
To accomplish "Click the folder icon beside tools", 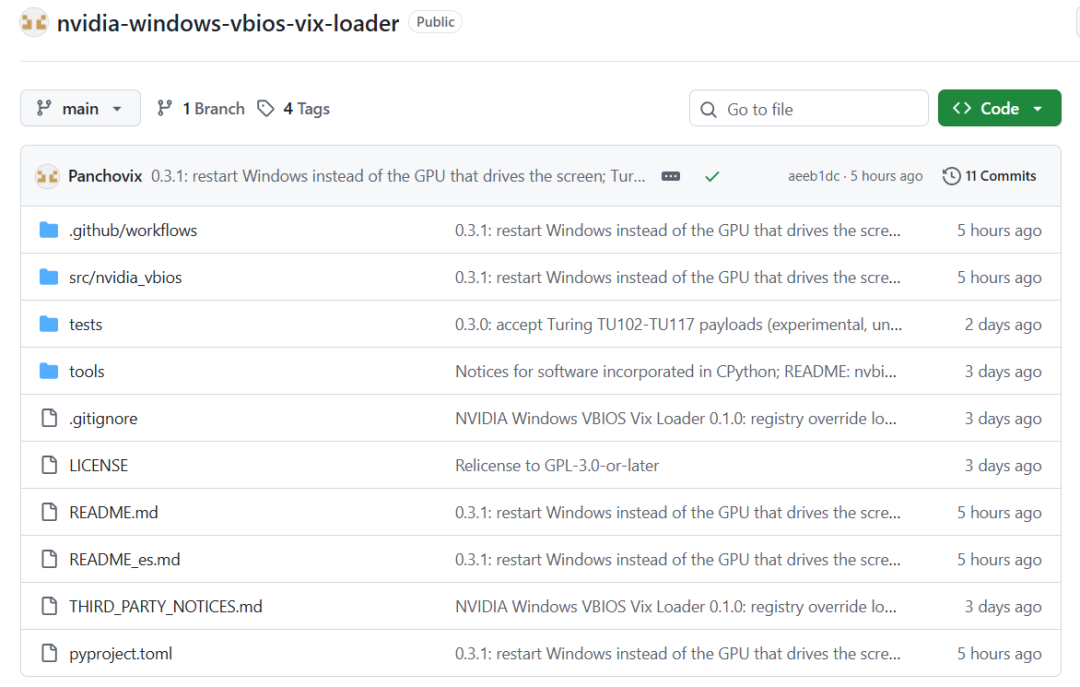I will [x=49, y=371].
